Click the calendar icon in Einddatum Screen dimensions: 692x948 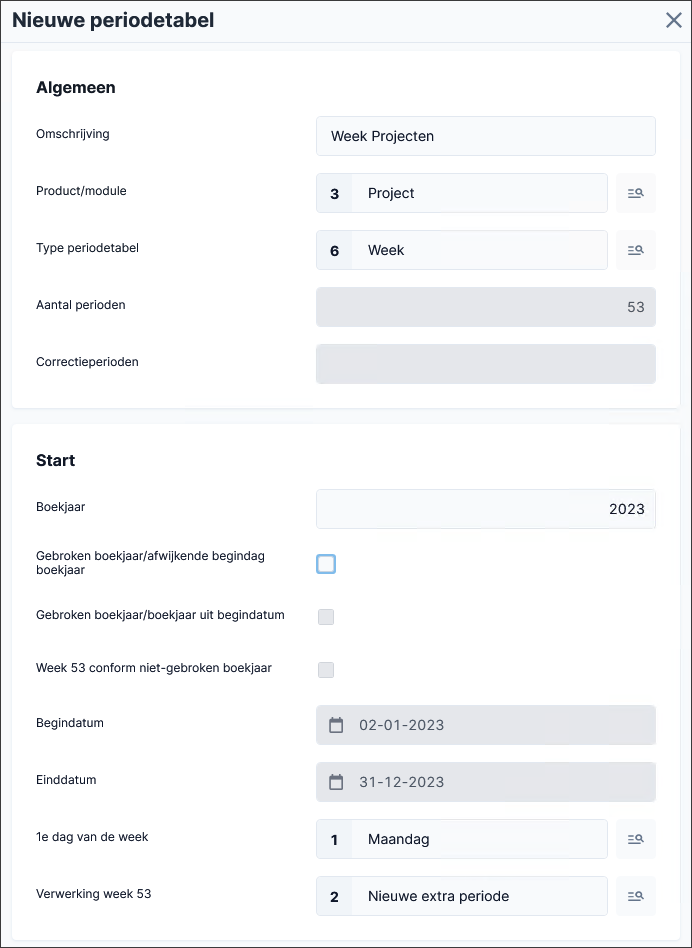(336, 782)
